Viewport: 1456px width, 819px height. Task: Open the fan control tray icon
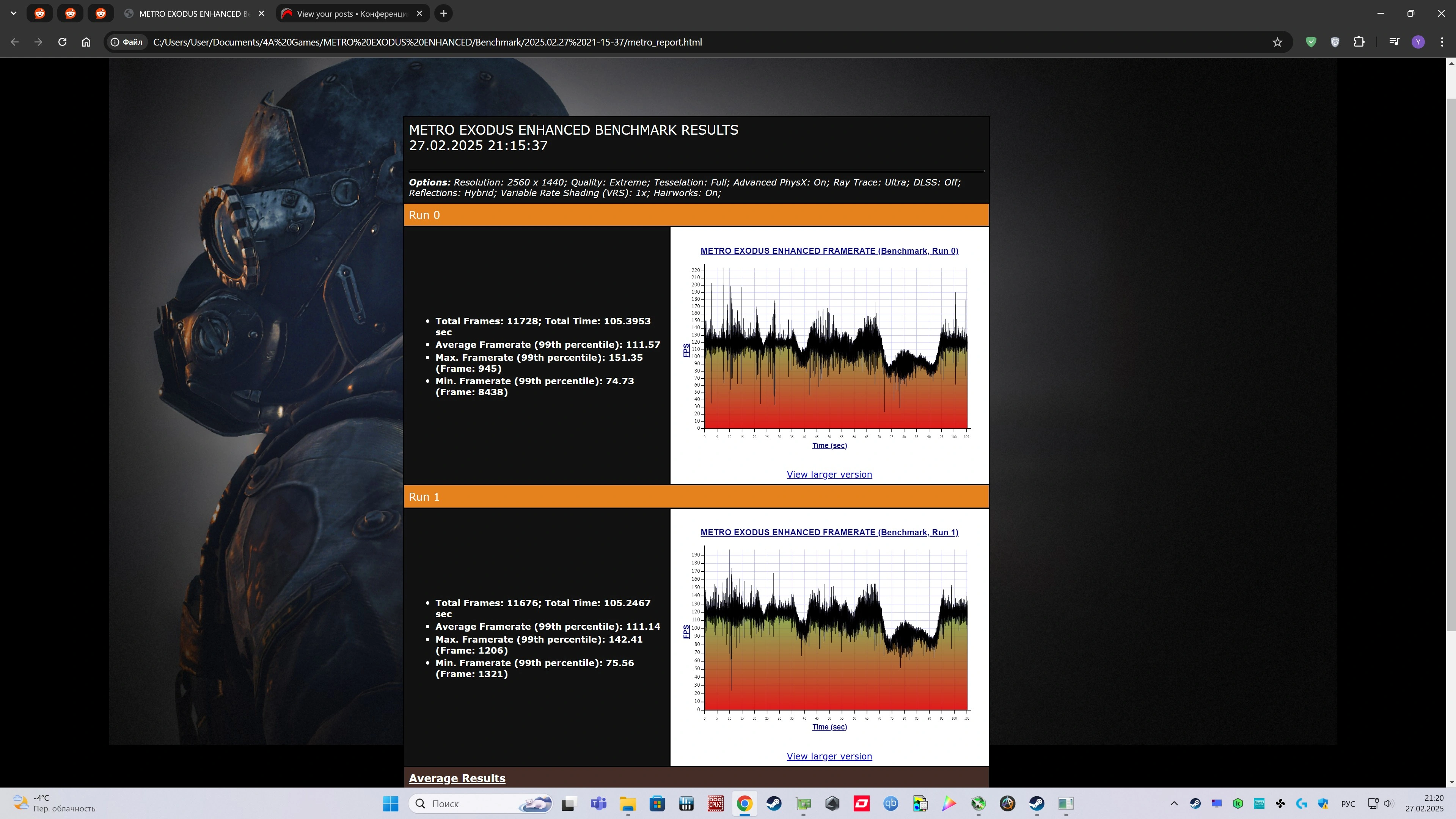pyautogui.click(x=1280, y=804)
